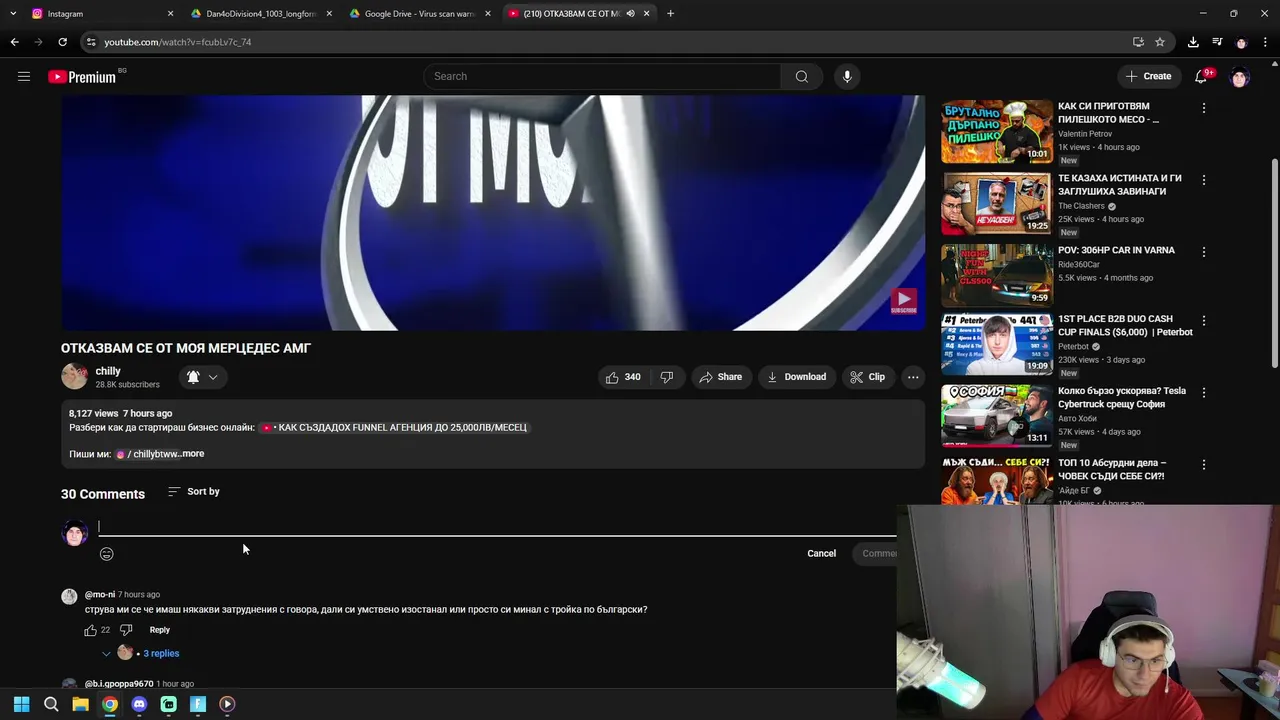Share the video
The height and width of the screenshot is (720, 1280).
coord(720,377)
